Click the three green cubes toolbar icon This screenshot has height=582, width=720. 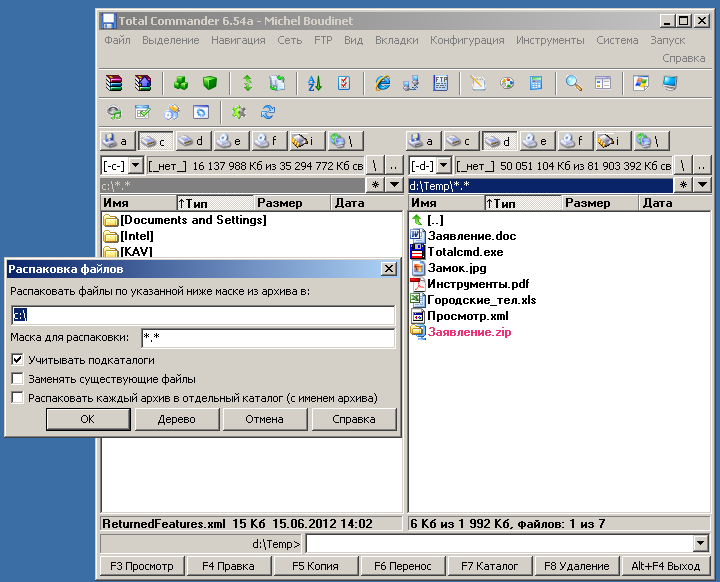pyautogui.click(x=181, y=83)
